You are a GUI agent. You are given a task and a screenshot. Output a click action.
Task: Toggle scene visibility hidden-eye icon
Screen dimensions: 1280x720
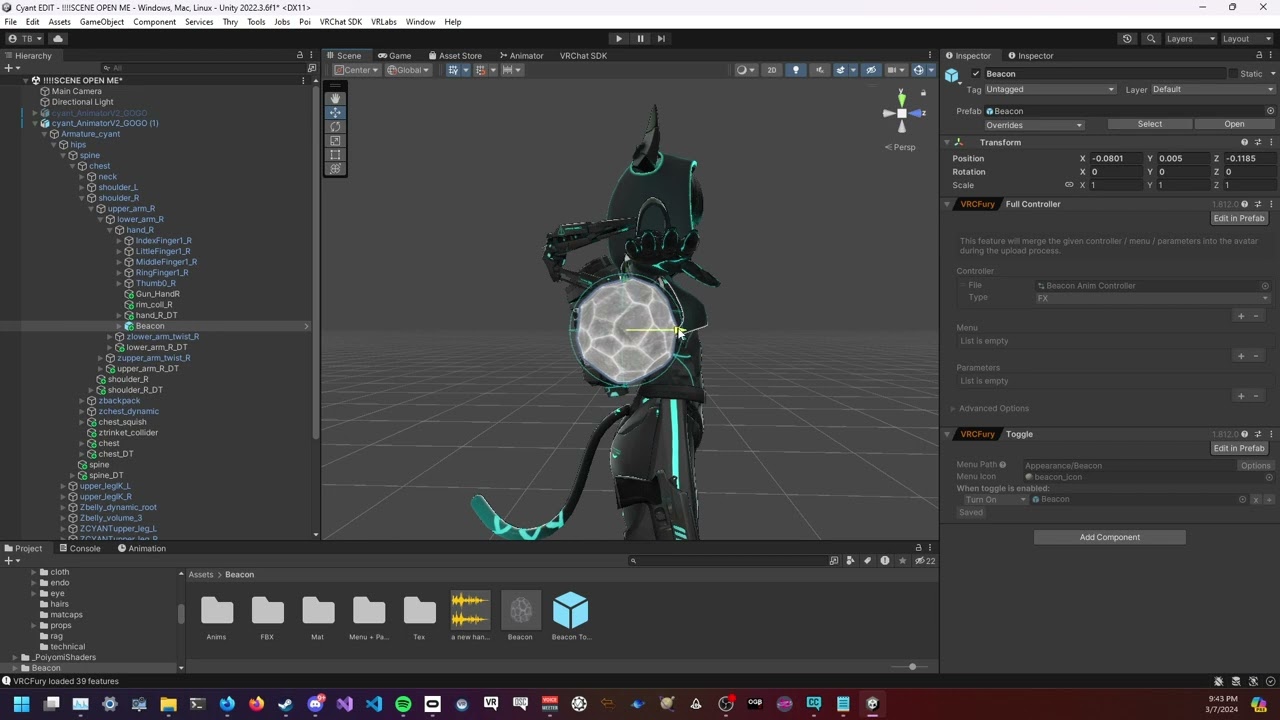coord(871,70)
